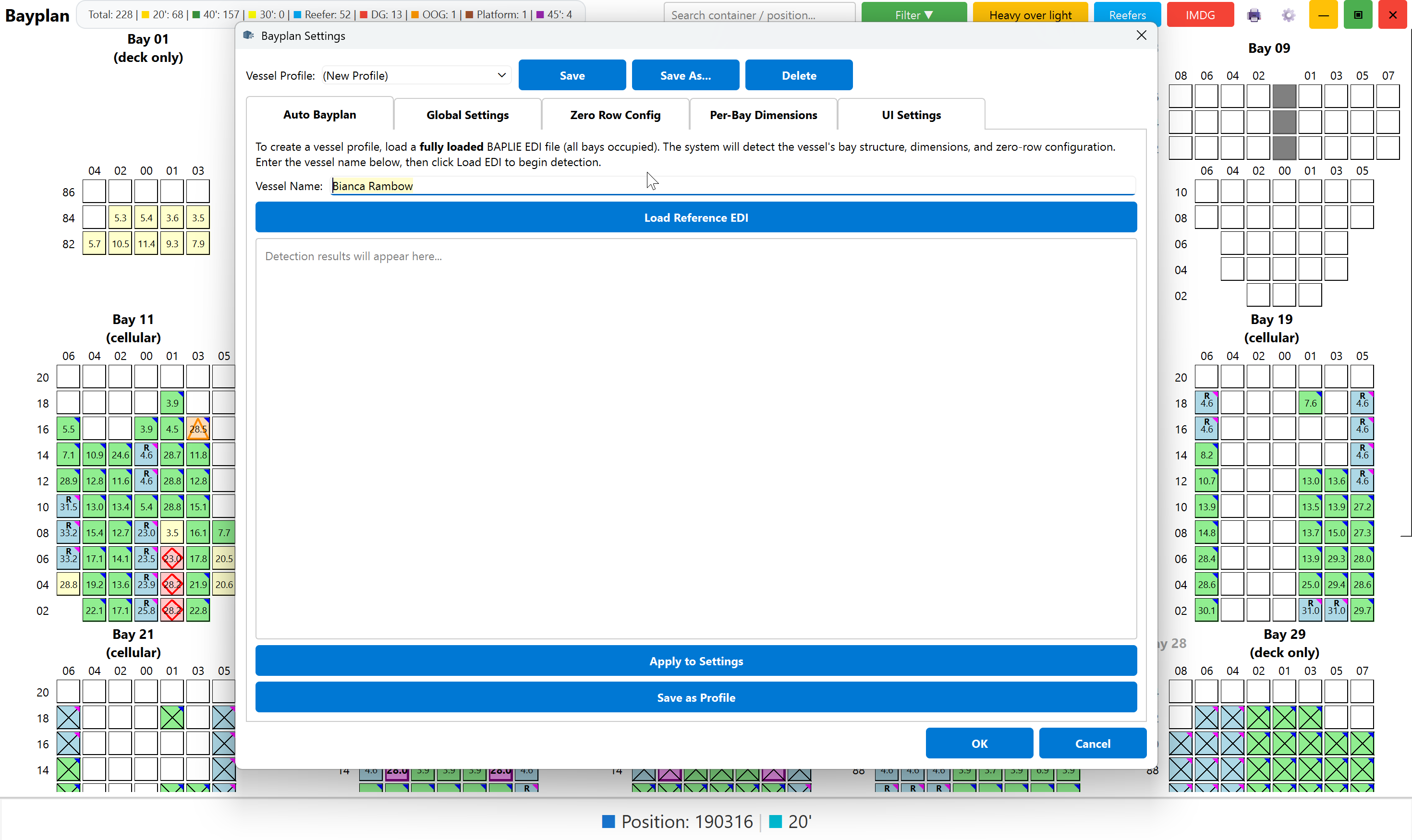Click the Save As... button

click(x=685, y=75)
